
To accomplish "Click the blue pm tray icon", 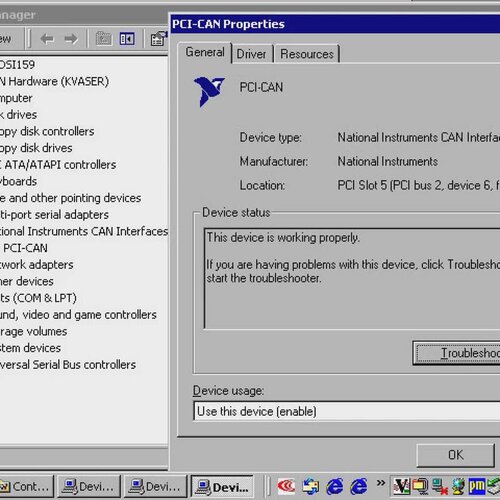I will (x=477, y=486).
